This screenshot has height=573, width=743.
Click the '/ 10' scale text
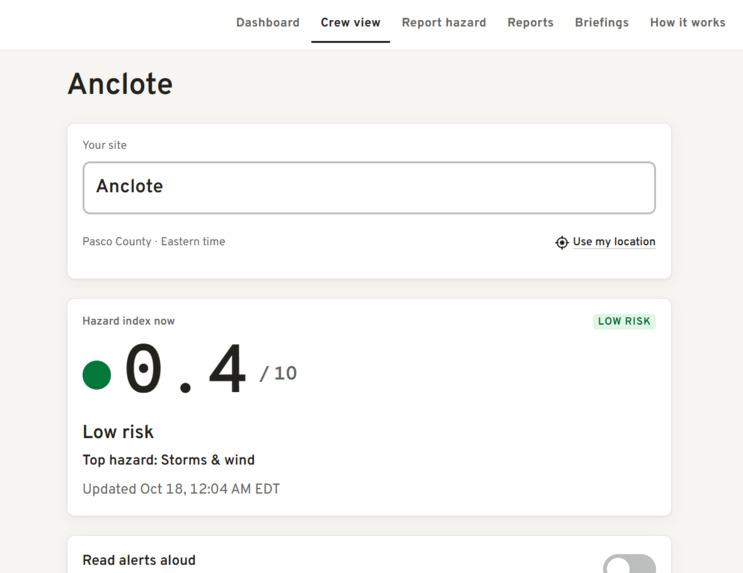tap(278, 373)
